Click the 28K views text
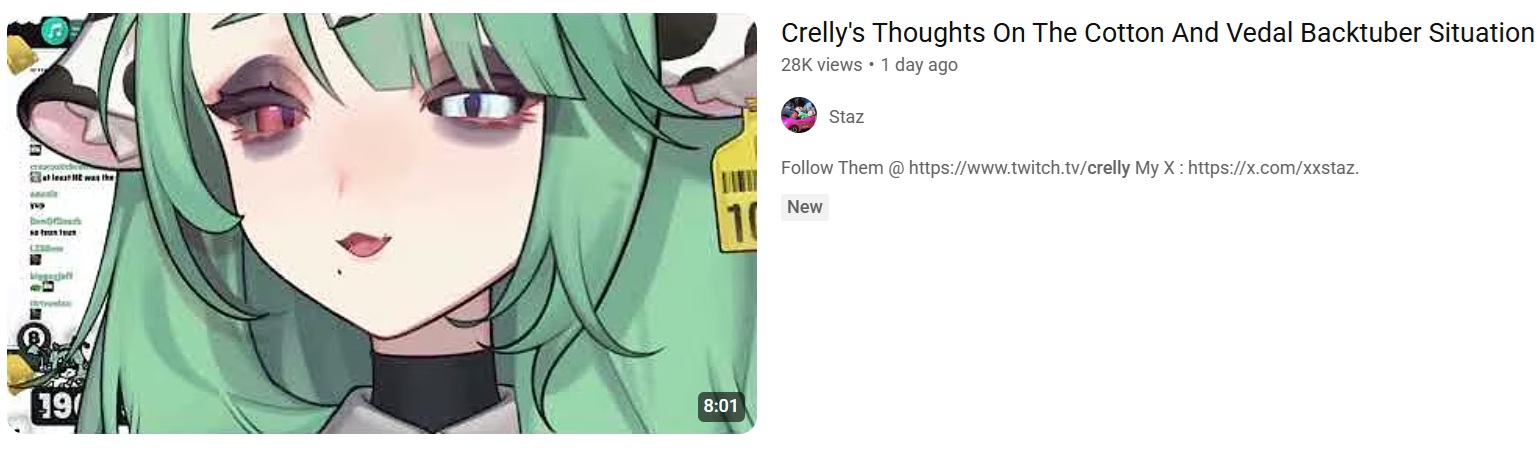Viewport: 1537px width, 451px height. coord(821,65)
